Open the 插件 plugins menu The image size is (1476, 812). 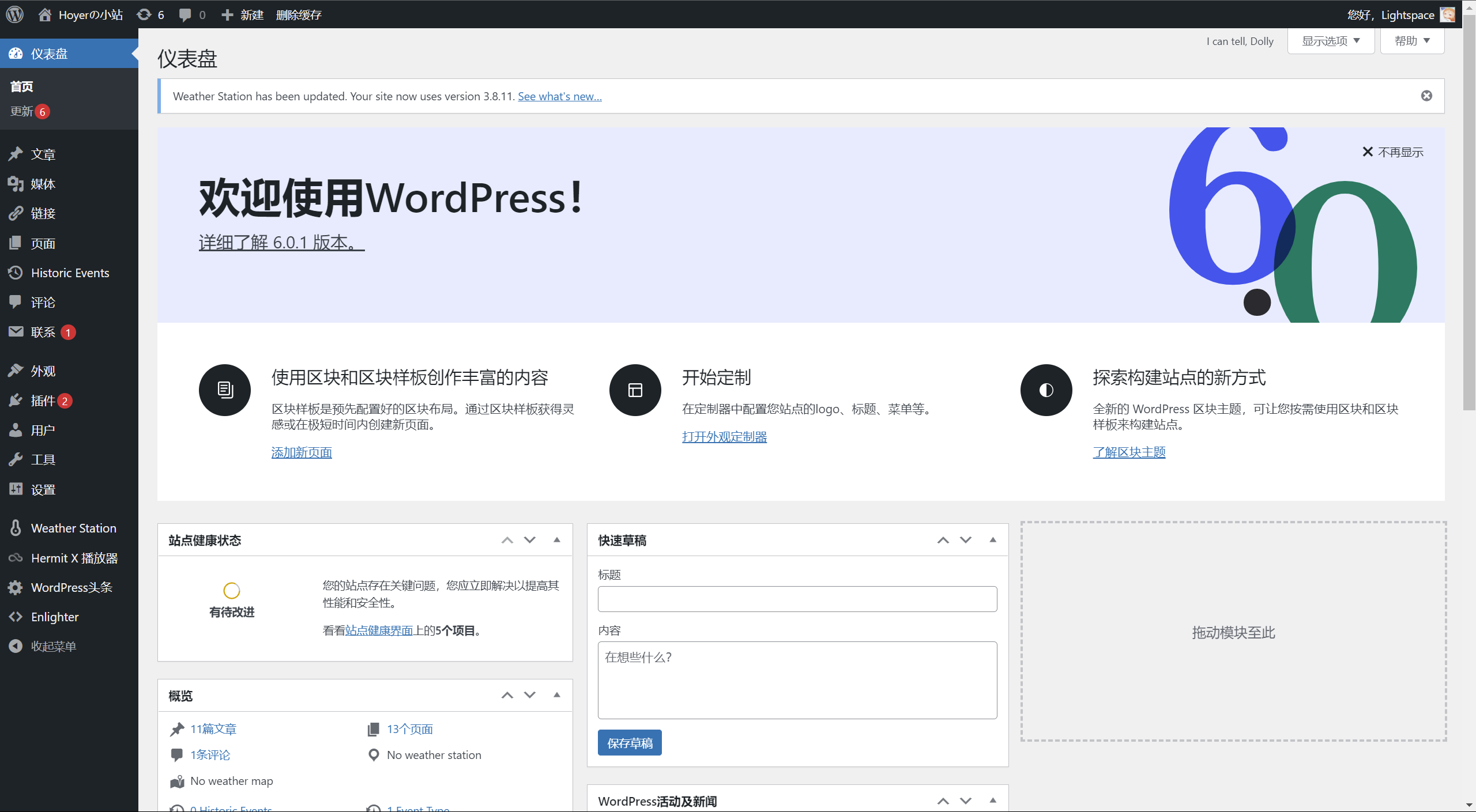pyautogui.click(x=69, y=401)
